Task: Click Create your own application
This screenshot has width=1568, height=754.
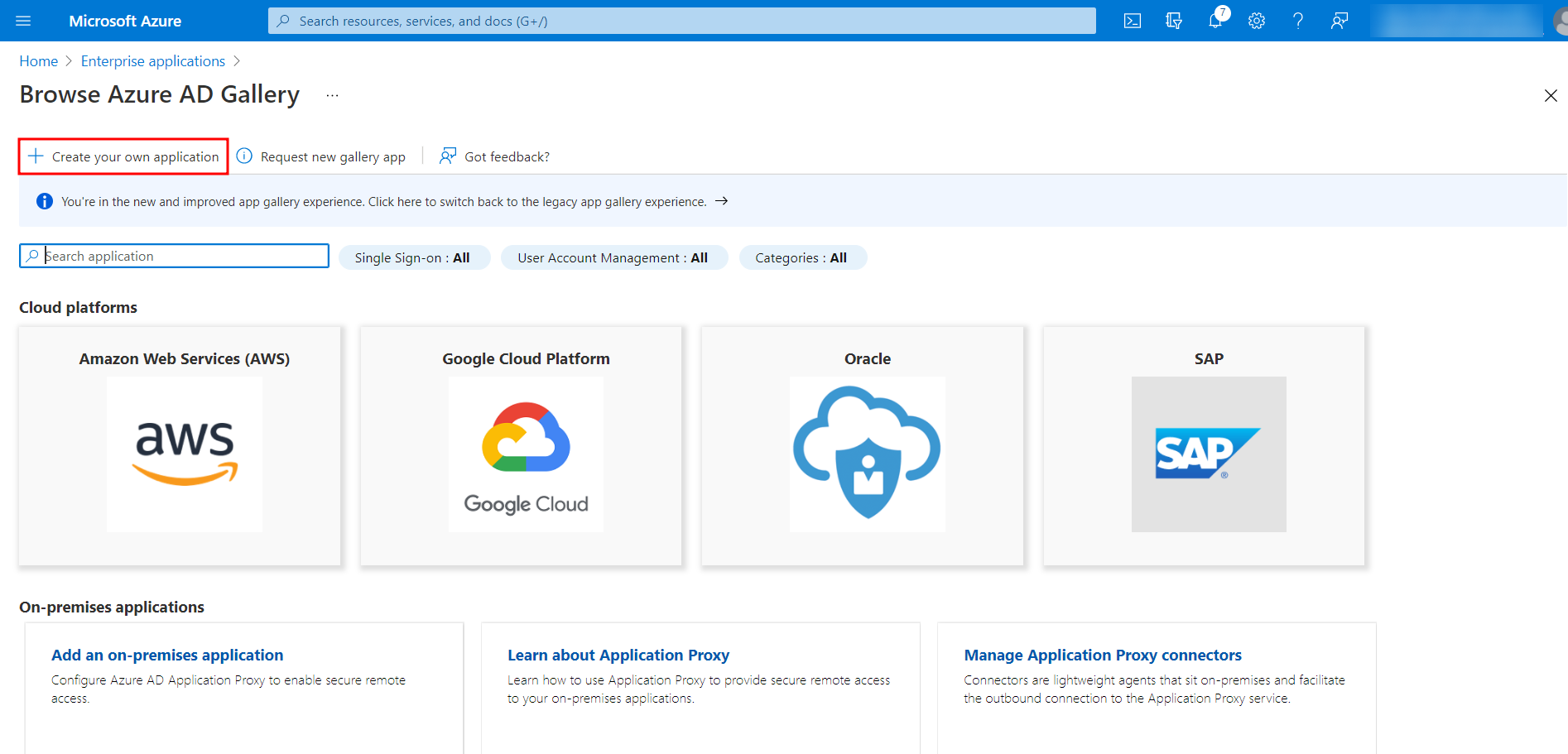Action: click(x=123, y=156)
